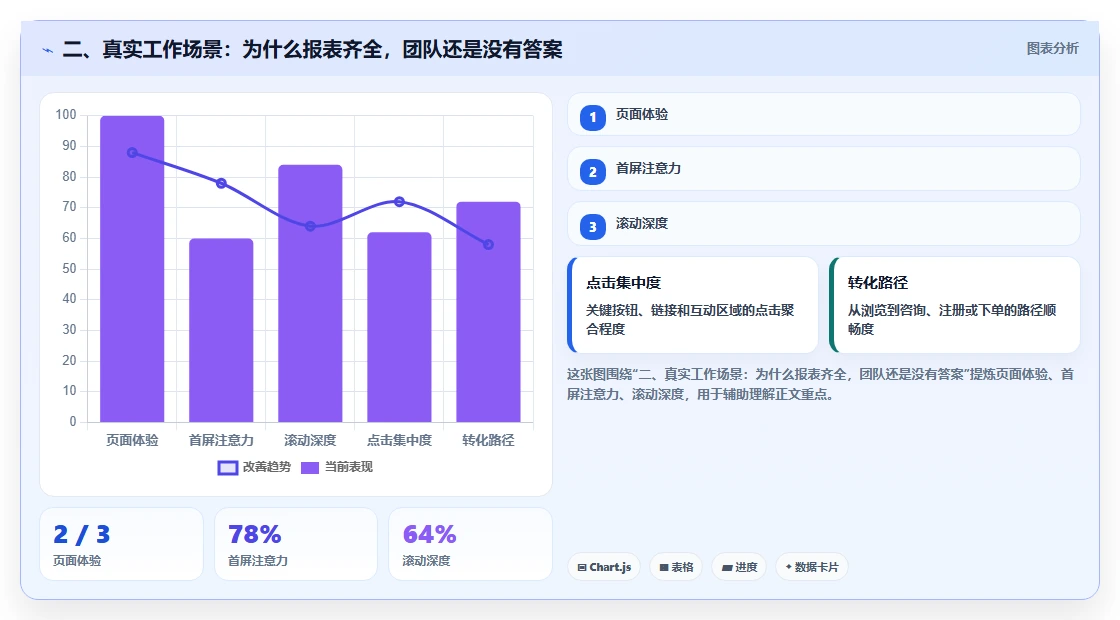
Task: Click the 64% 滚动深度 stat card
Action: pyautogui.click(x=470, y=544)
